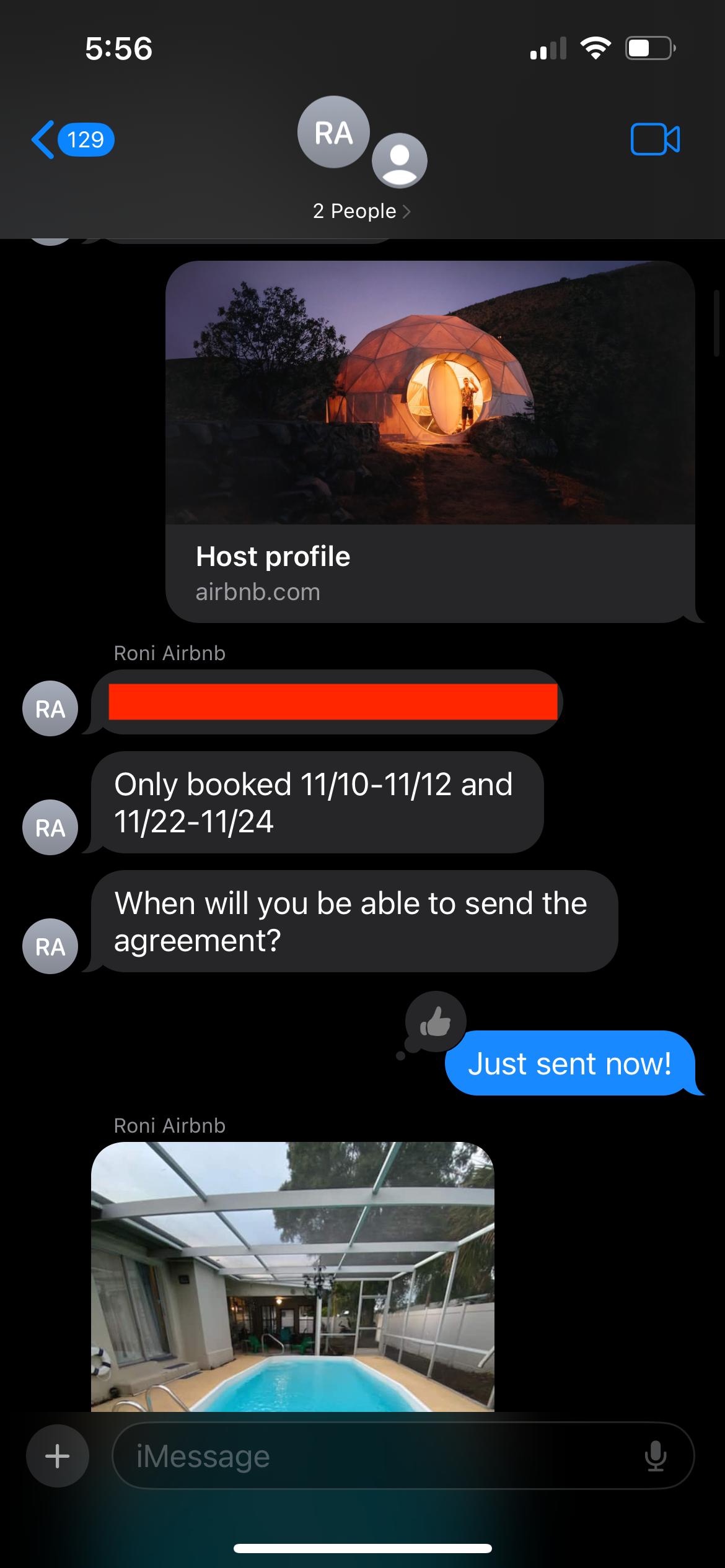This screenshot has height=1568, width=725.
Task: Tap the iMessage text input field
Action: 403,1456
